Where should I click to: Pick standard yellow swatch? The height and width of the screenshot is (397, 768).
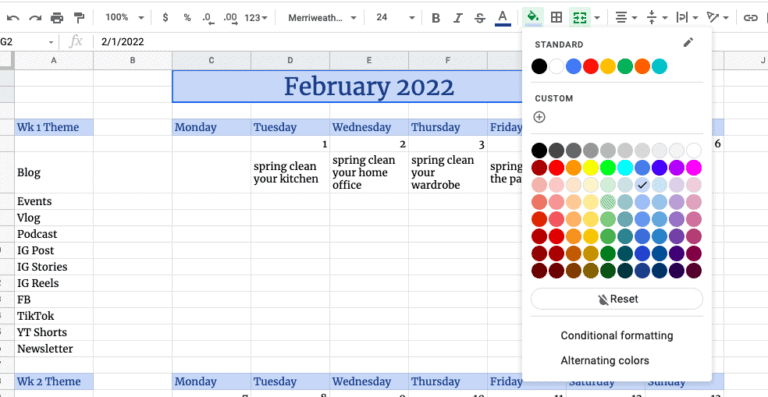[608, 66]
